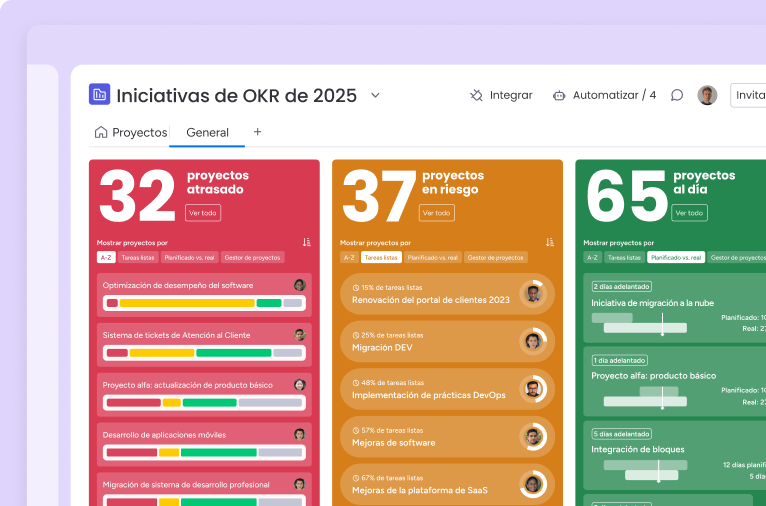Screen dimensions: 766x506
Task: Click progress bar of Optimización de desempeño del software
Action: [x=204, y=303]
